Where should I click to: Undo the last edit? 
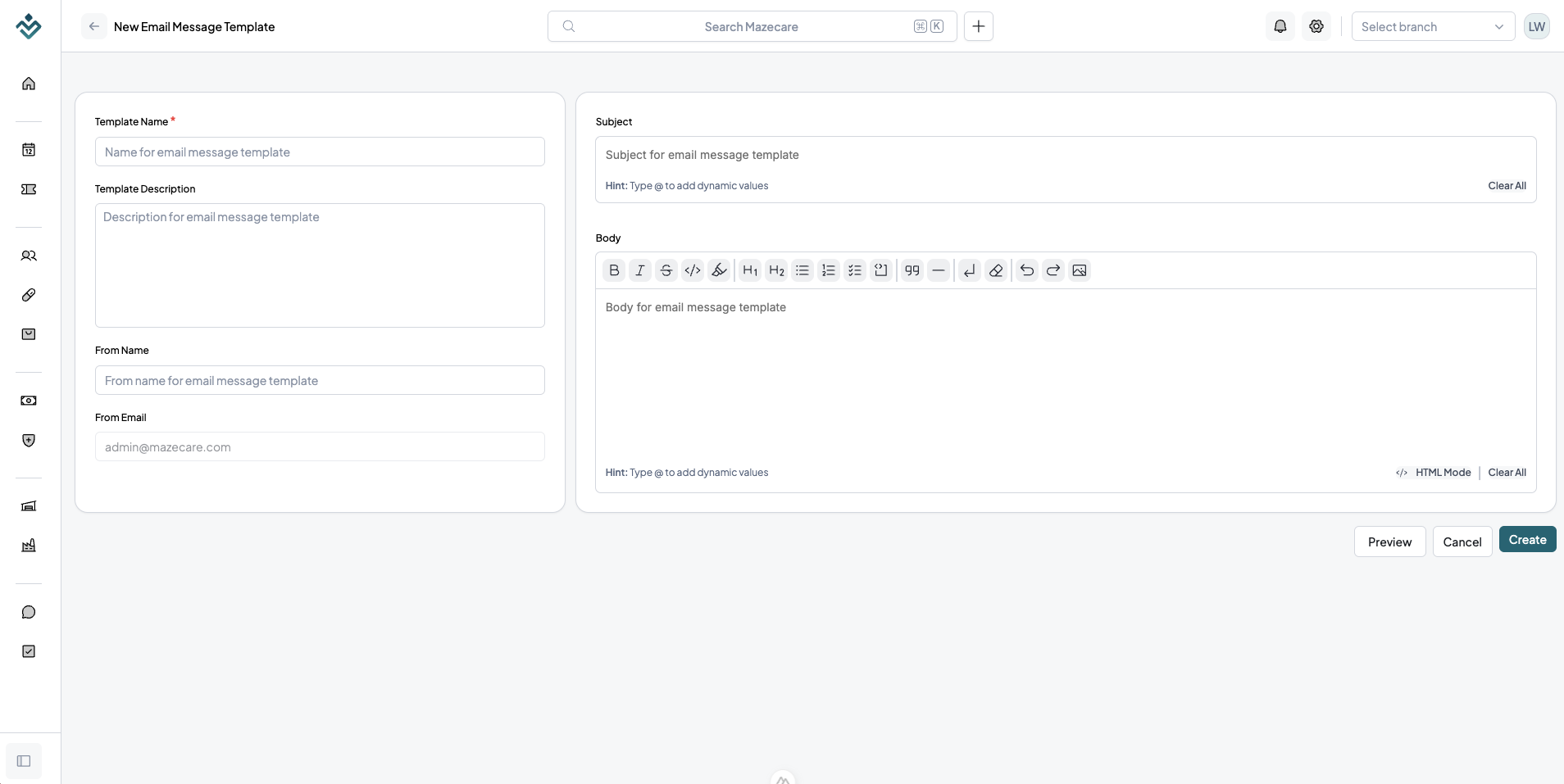[1027, 270]
